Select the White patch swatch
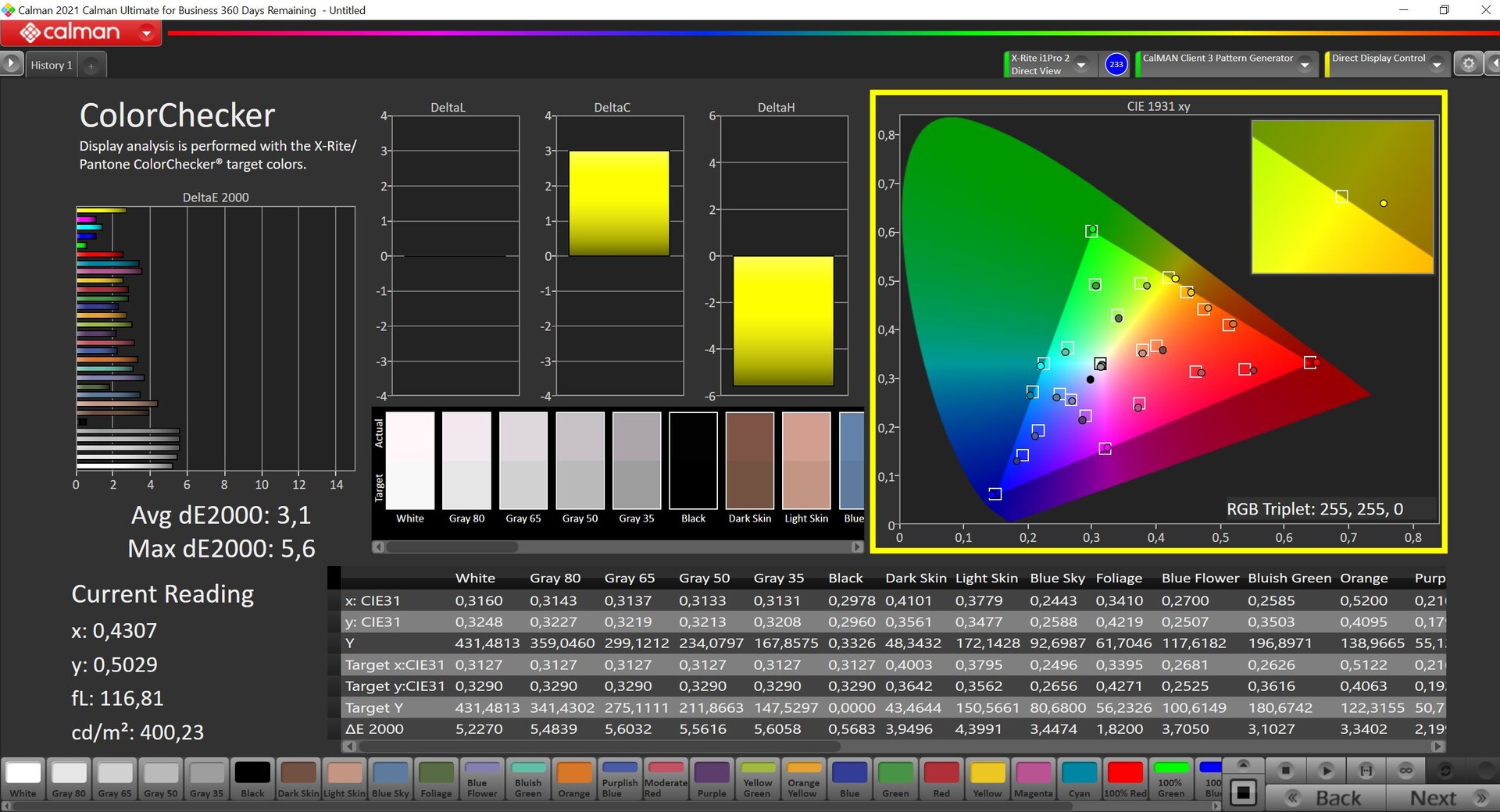The image size is (1500, 812). click(x=23, y=778)
